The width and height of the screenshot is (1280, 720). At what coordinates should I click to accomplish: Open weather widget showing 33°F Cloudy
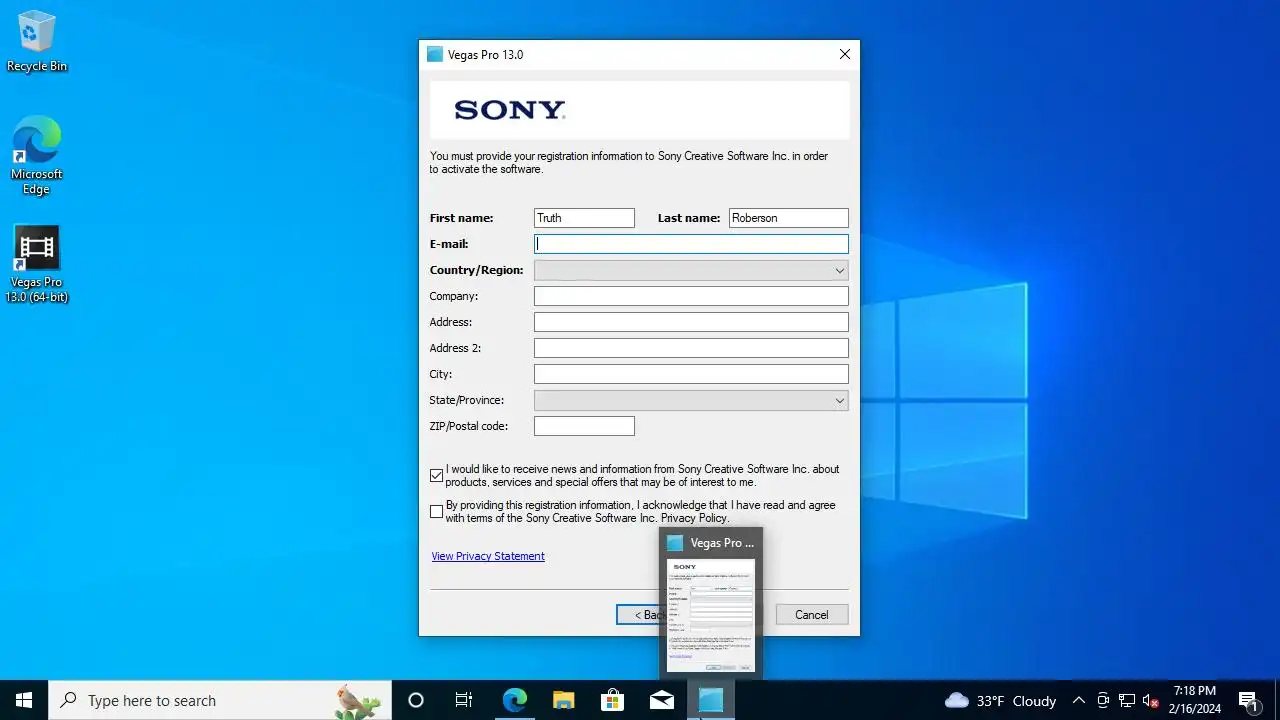[x=1000, y=700]
